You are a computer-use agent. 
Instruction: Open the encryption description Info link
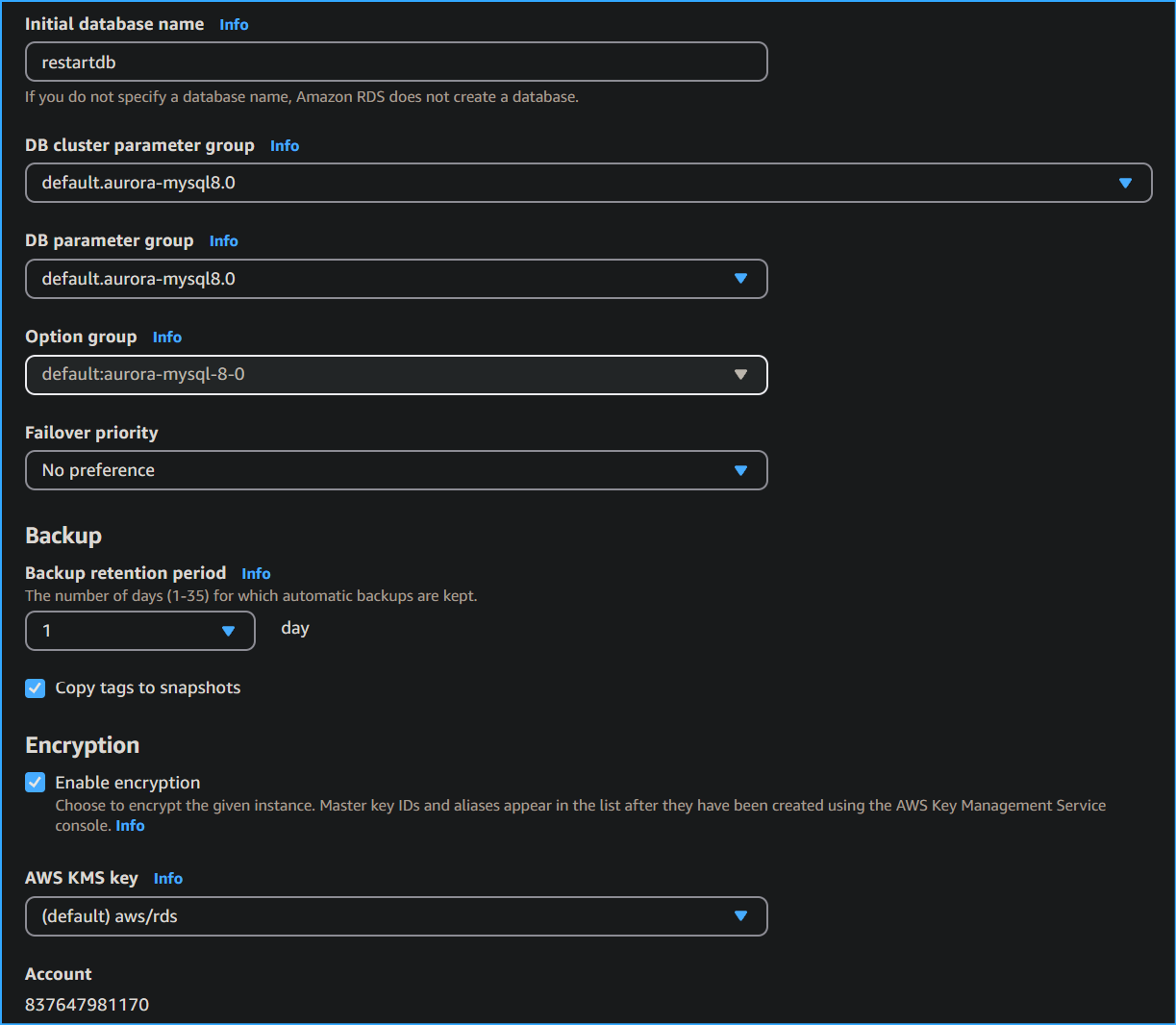tap(130, 824)
